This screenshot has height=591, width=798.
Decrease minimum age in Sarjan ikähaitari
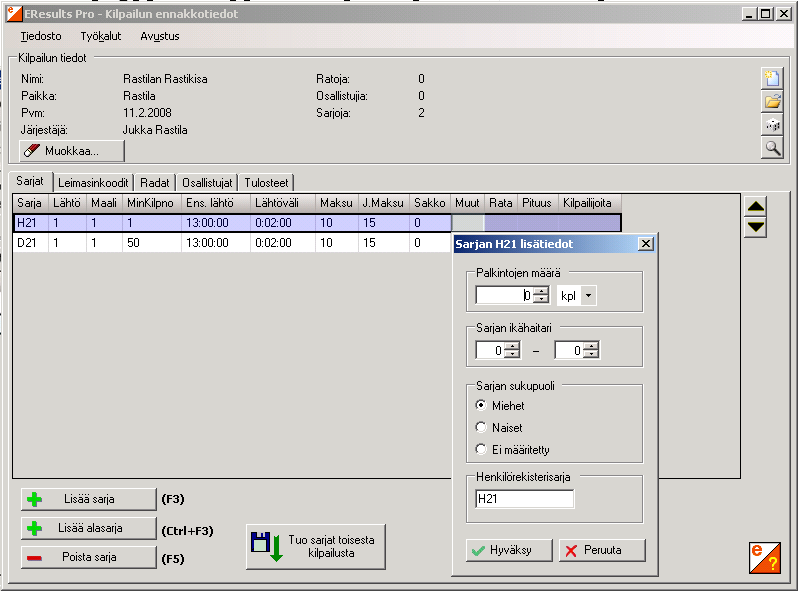[x=513, y=354]
